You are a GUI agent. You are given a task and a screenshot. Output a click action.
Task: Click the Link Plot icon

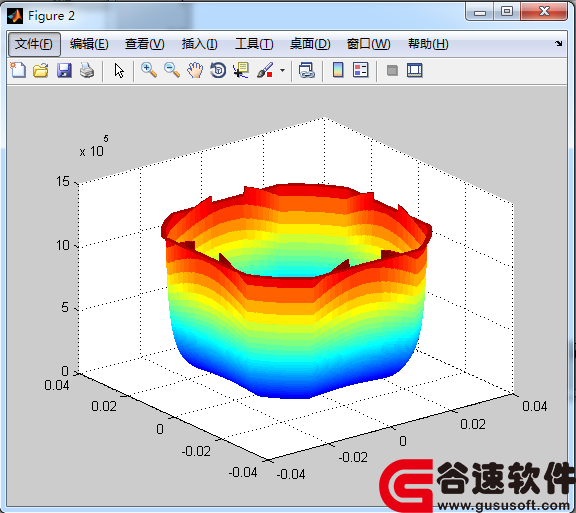click(306, 70)
